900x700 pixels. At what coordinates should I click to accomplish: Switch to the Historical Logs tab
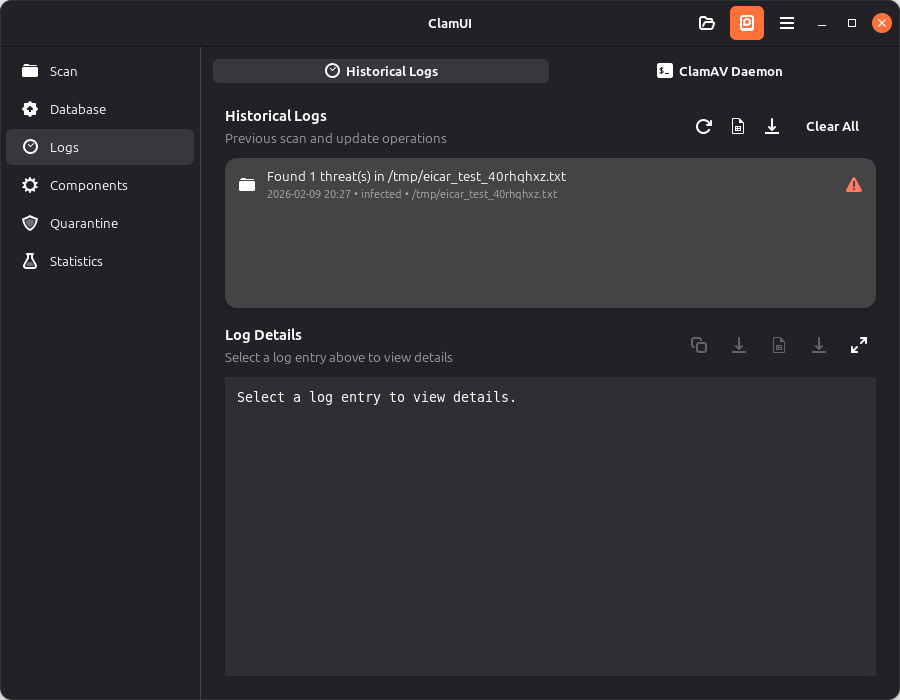381,71
